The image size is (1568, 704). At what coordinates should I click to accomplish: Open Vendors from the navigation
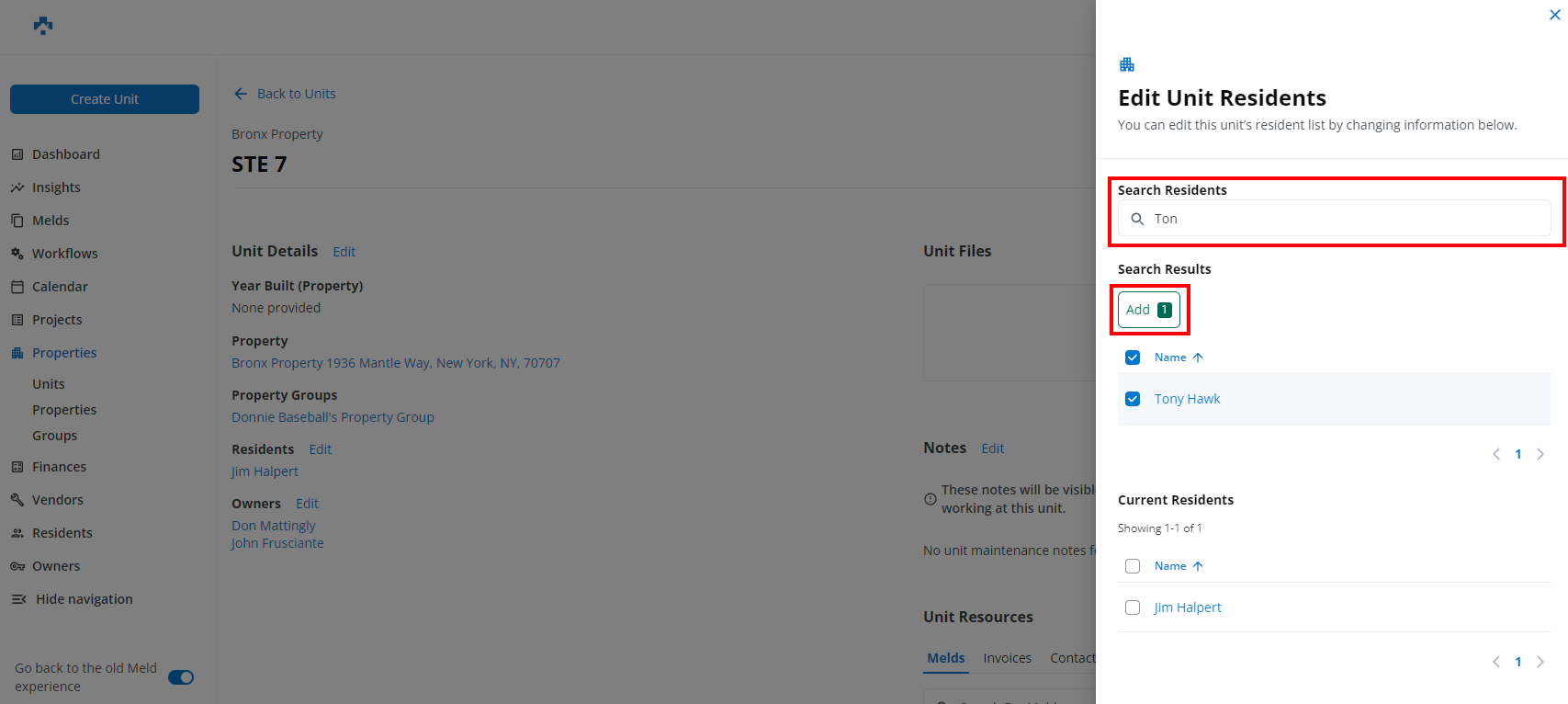[x=57, y=500]
